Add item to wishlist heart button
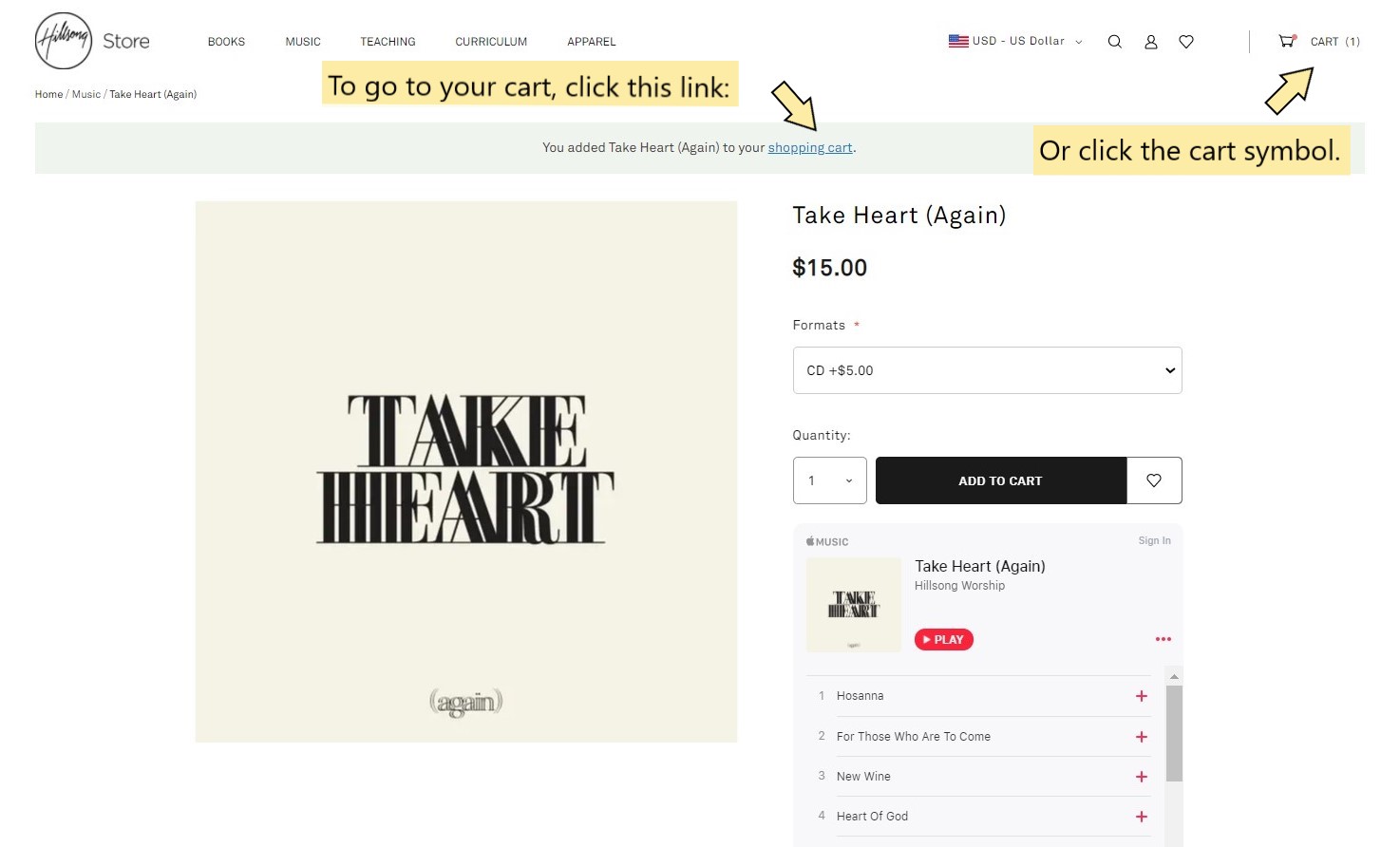Screen dimensions: 1400x847 click(1154, 480)
